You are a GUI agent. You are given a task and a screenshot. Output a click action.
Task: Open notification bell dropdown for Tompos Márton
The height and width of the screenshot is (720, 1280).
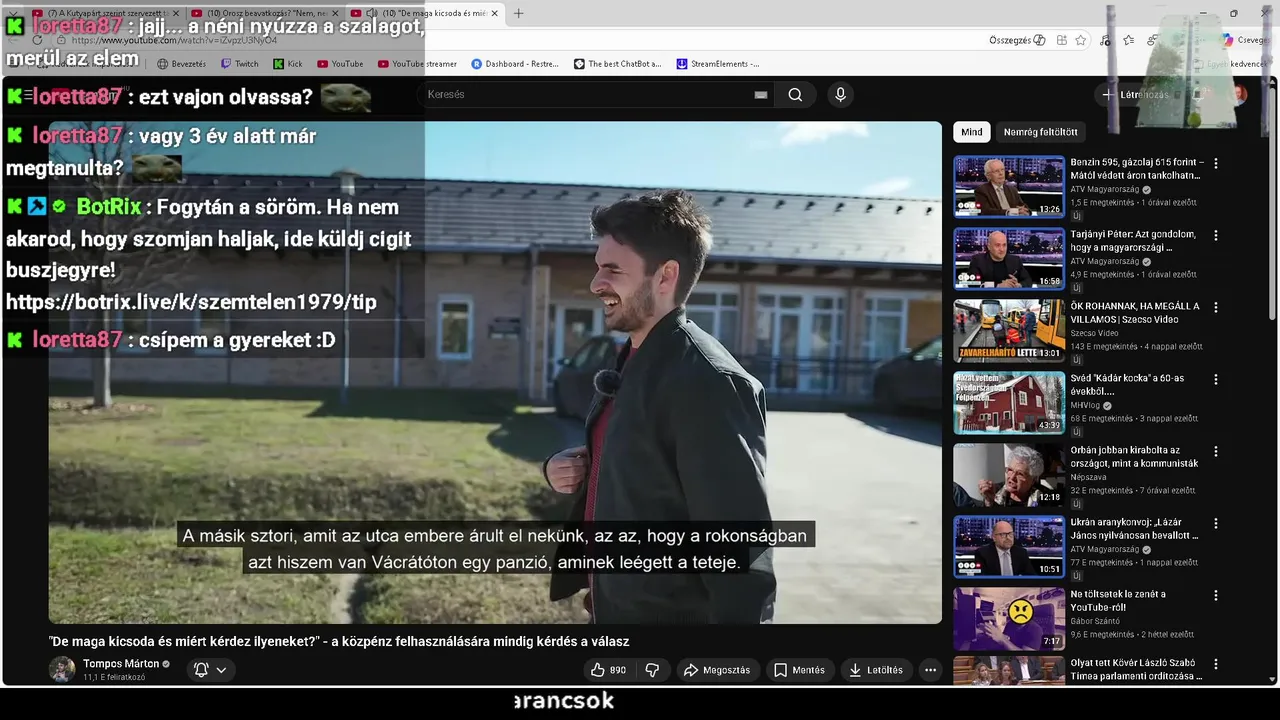[x=210, y=670]
